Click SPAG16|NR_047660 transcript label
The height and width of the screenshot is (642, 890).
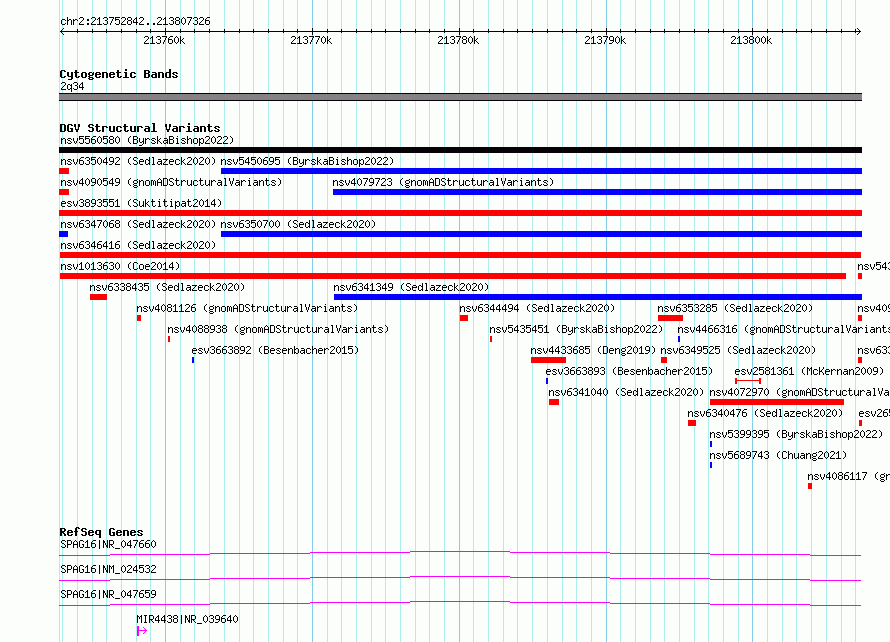pyautogui.click(x=108, y=544)
